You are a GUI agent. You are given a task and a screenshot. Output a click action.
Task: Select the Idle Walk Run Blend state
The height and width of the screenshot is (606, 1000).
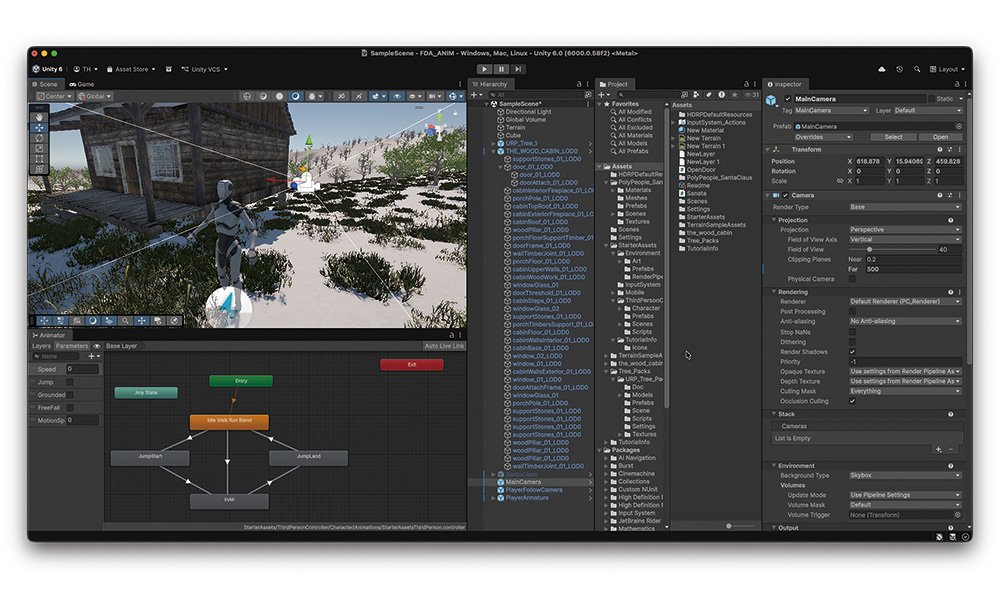coord(229,421)
